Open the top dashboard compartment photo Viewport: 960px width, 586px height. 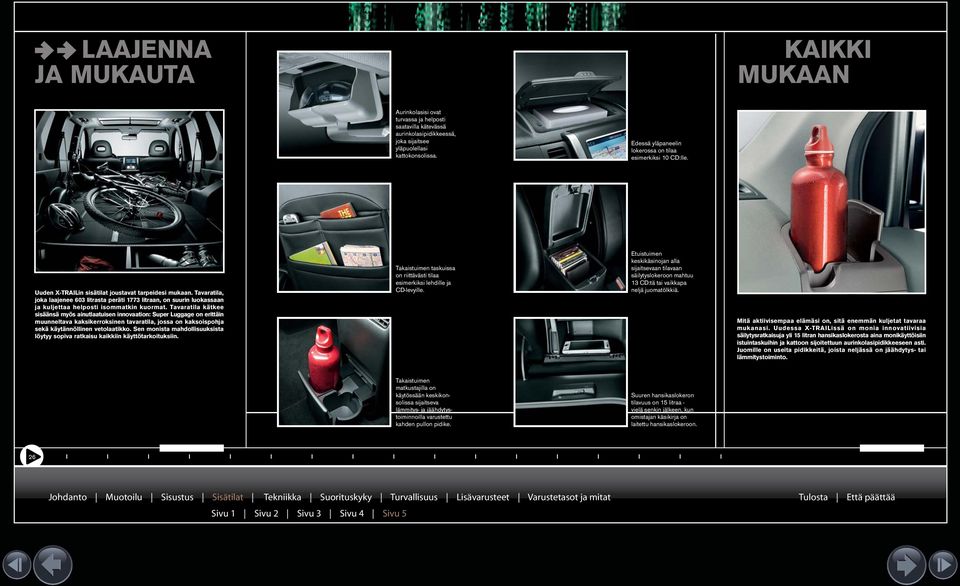pos(571,105)
